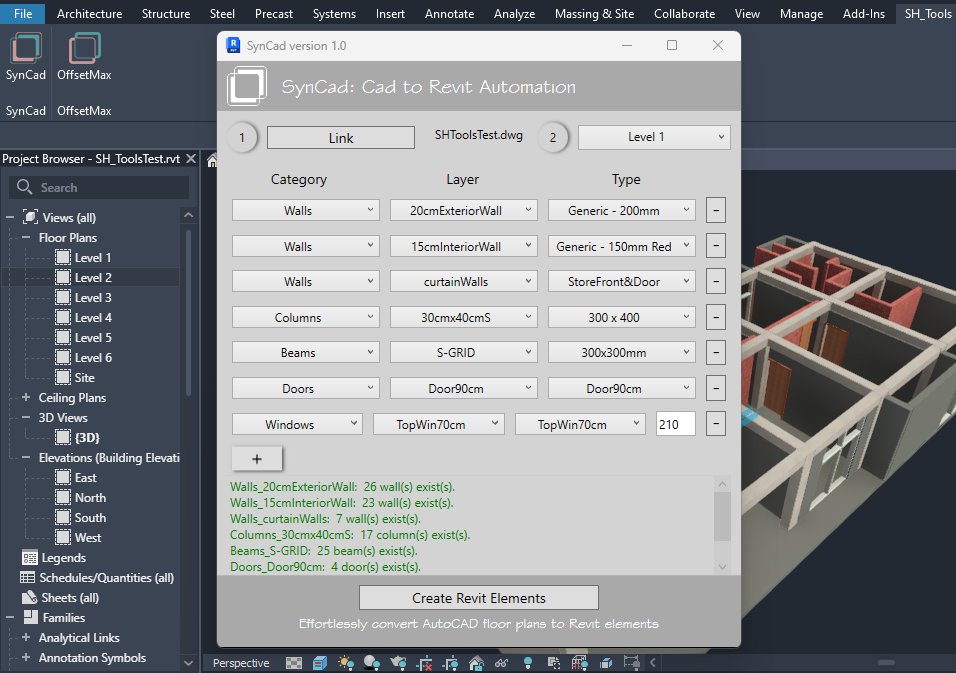Toggle Show Crop Region icon
This screenshot has height=673, width=956.
(x=451, y=663)
